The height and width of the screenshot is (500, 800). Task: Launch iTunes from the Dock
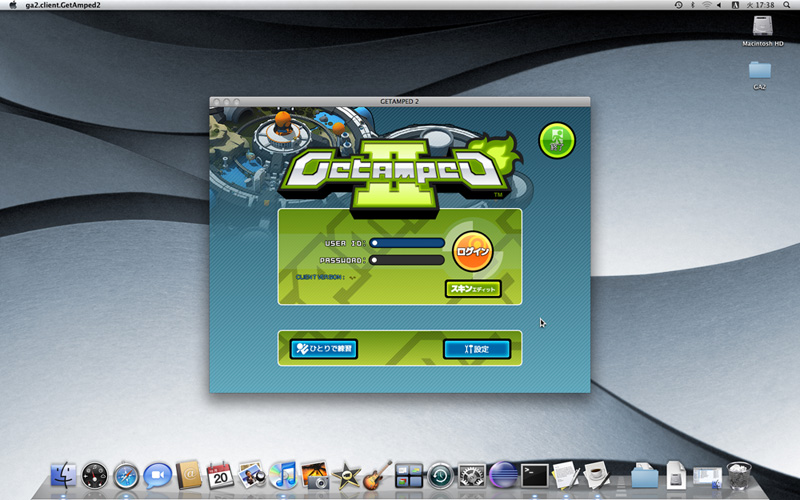pyautogui.click(x=283, y=474)
